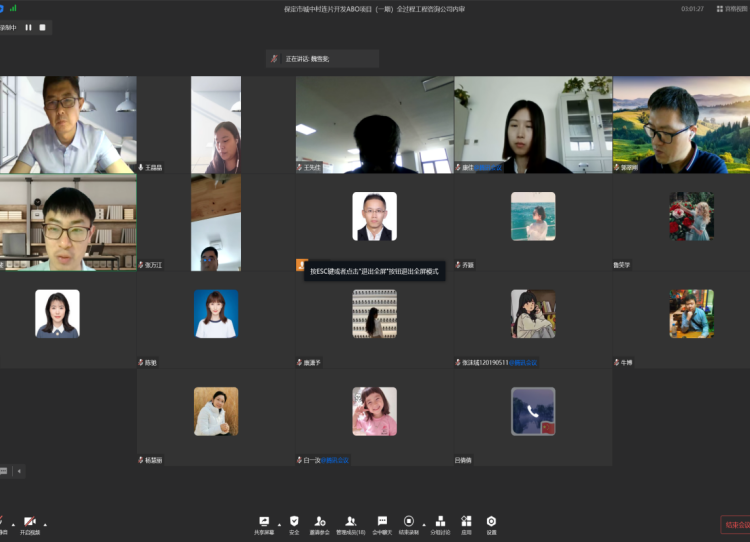Pause the recording at top left
Viewport: 750px width, 542px height.
[28, 27]
